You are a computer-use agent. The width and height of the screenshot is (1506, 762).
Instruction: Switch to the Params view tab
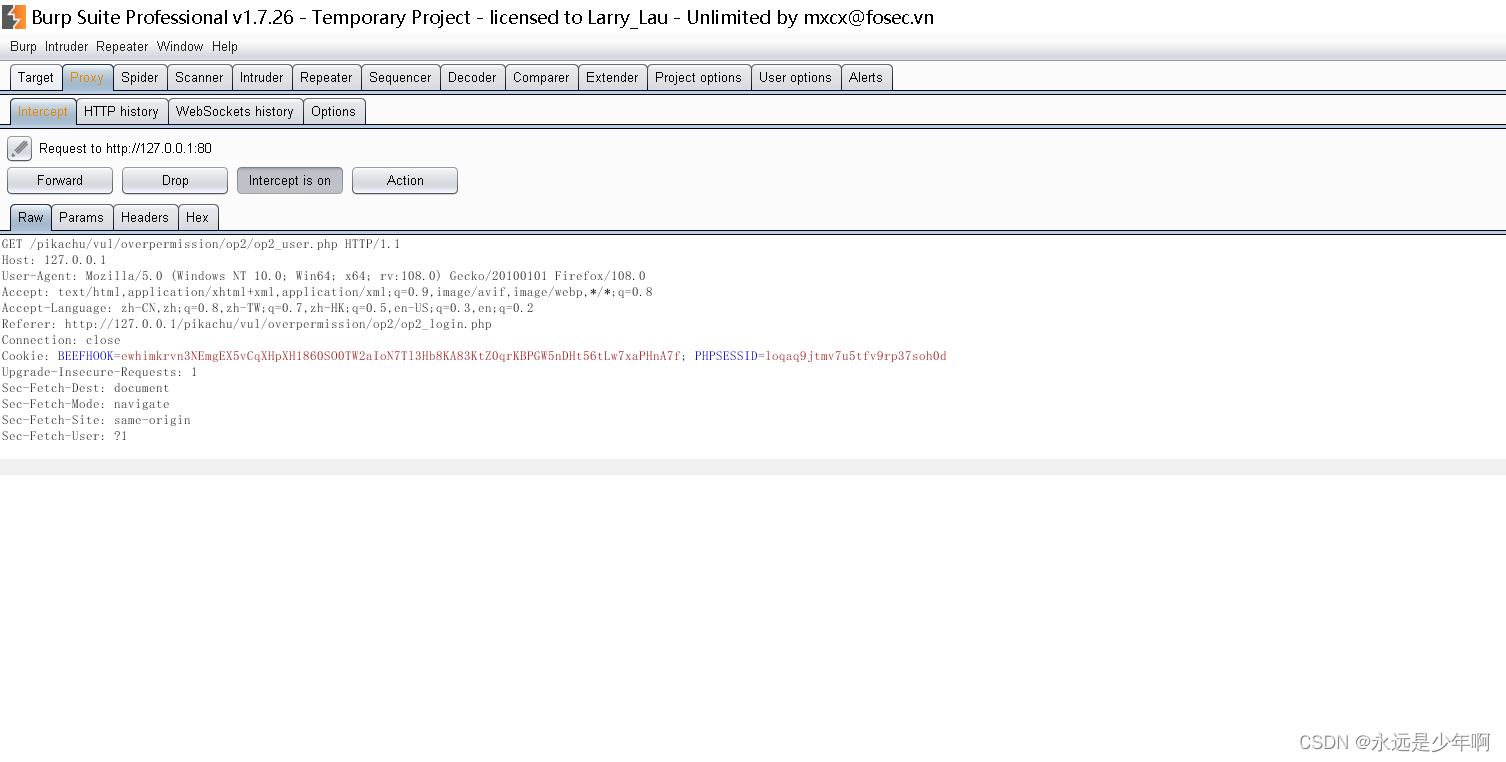click(81, 217)
